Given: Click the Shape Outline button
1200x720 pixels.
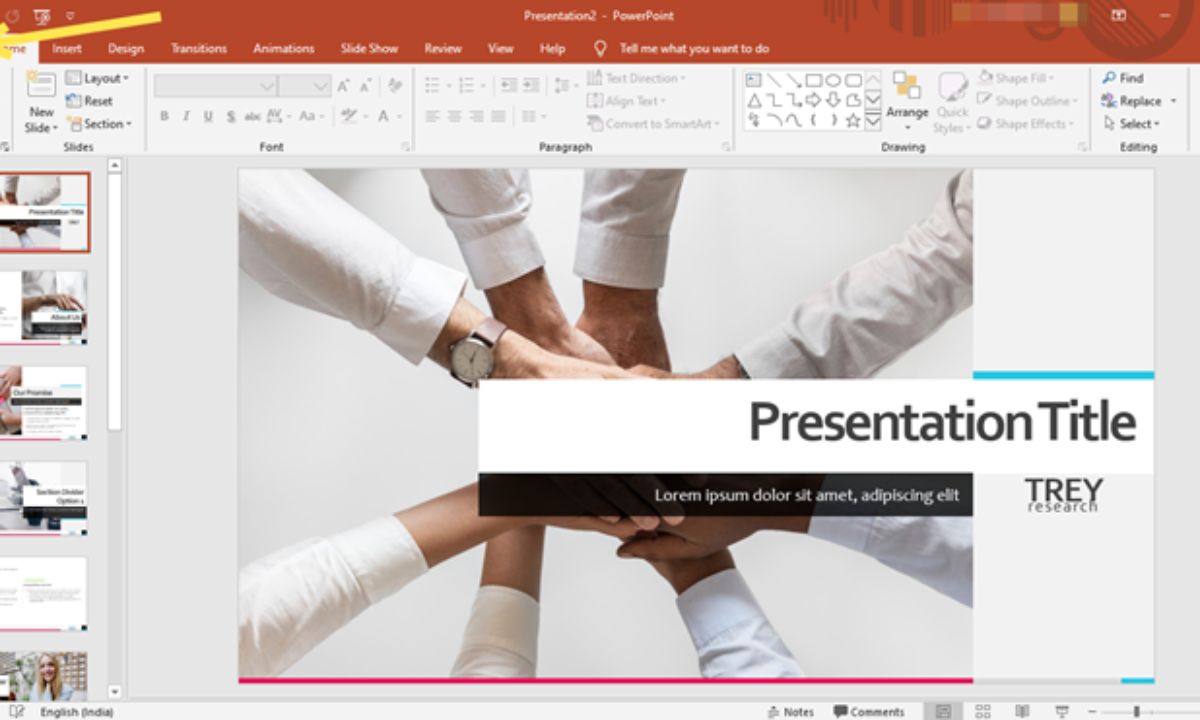Looking at the screenshot, I should pyautogui.click(x=1027, y=101).
